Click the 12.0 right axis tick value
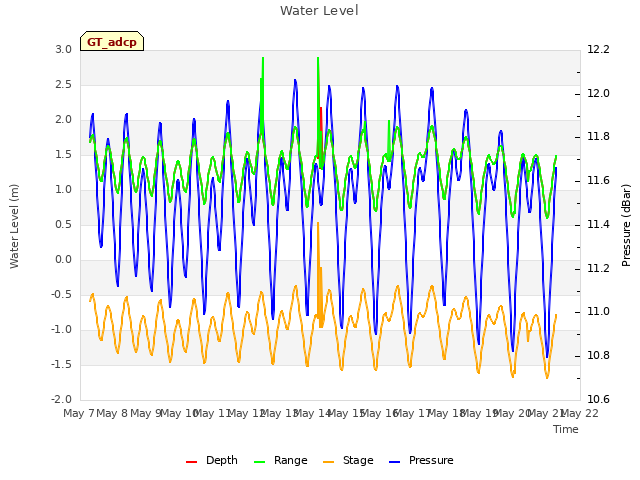This screenshot has height=480, width=640. click(598, 94)
